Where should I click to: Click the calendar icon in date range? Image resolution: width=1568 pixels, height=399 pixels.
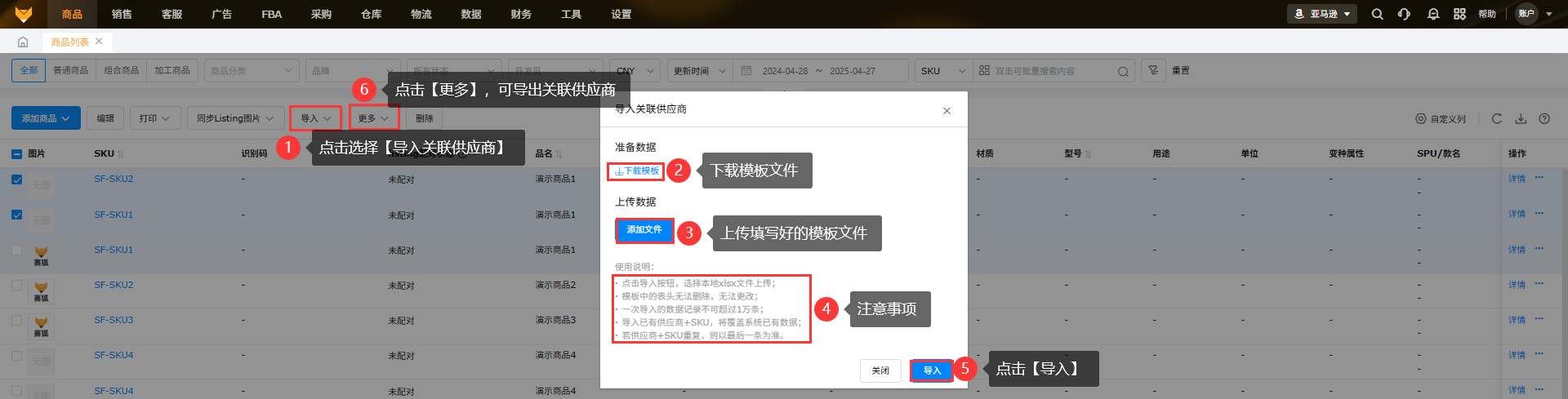(x=746, y=71)
